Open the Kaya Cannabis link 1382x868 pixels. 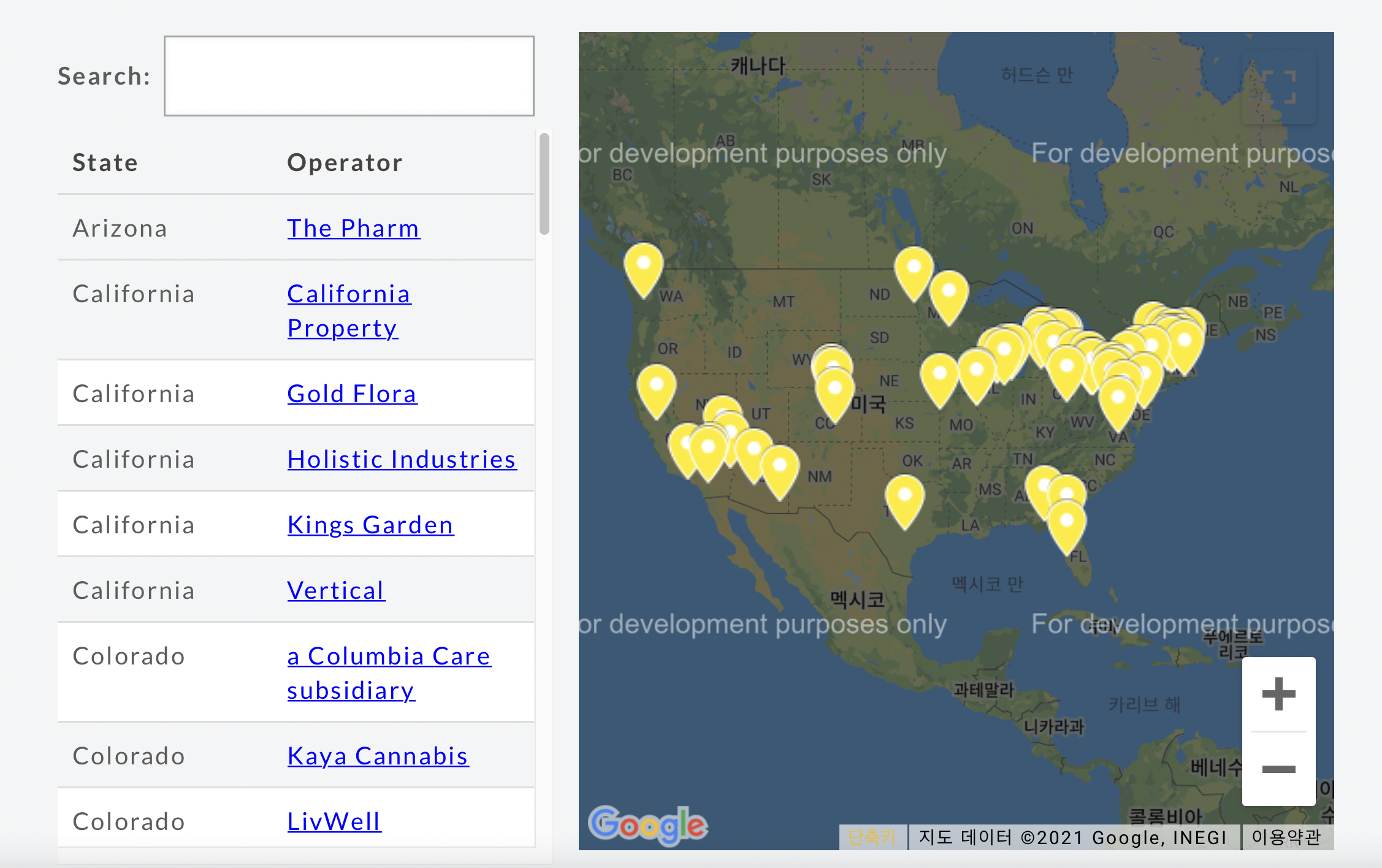378,756
